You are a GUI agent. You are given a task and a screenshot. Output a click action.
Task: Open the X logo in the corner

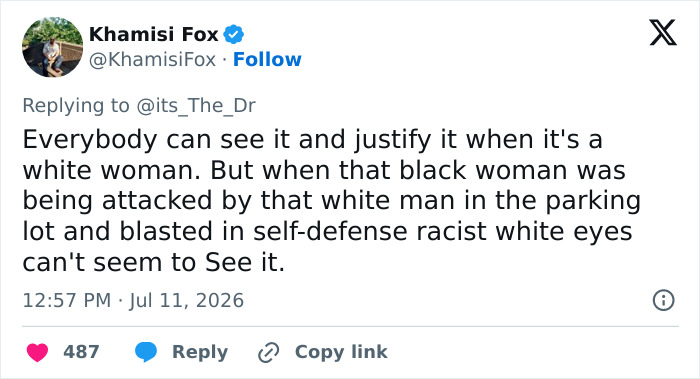[663, 33]
